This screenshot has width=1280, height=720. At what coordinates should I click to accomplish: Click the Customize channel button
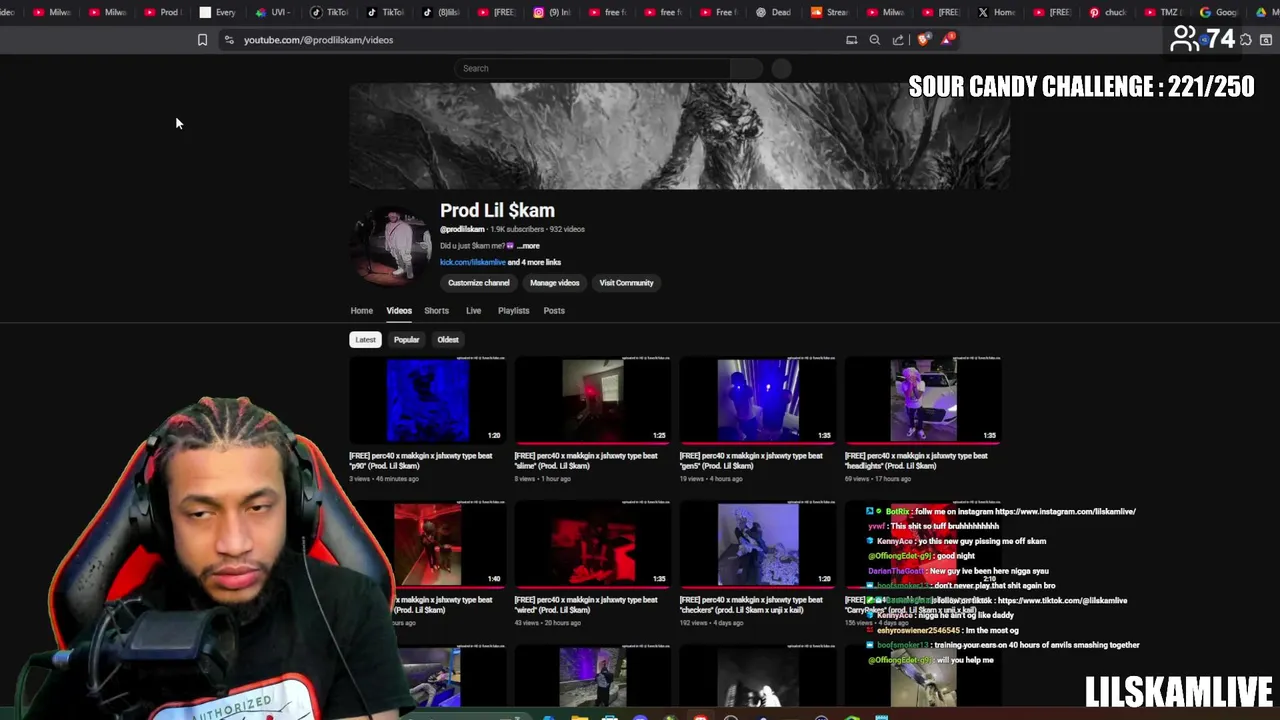pyautogui.click(x=479, y=283)
